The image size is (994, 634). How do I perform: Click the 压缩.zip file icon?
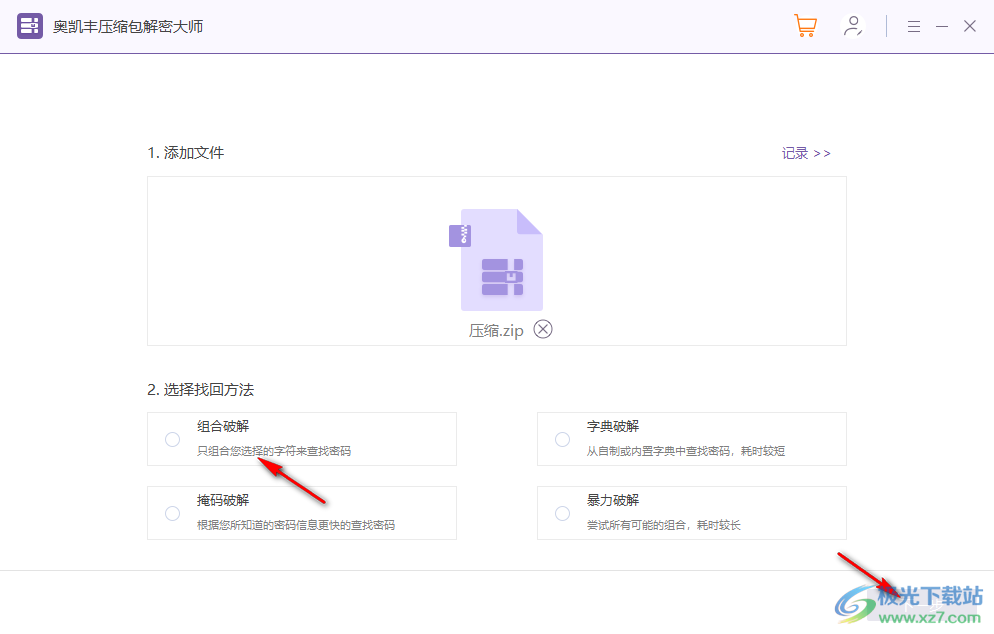(496, 260)
